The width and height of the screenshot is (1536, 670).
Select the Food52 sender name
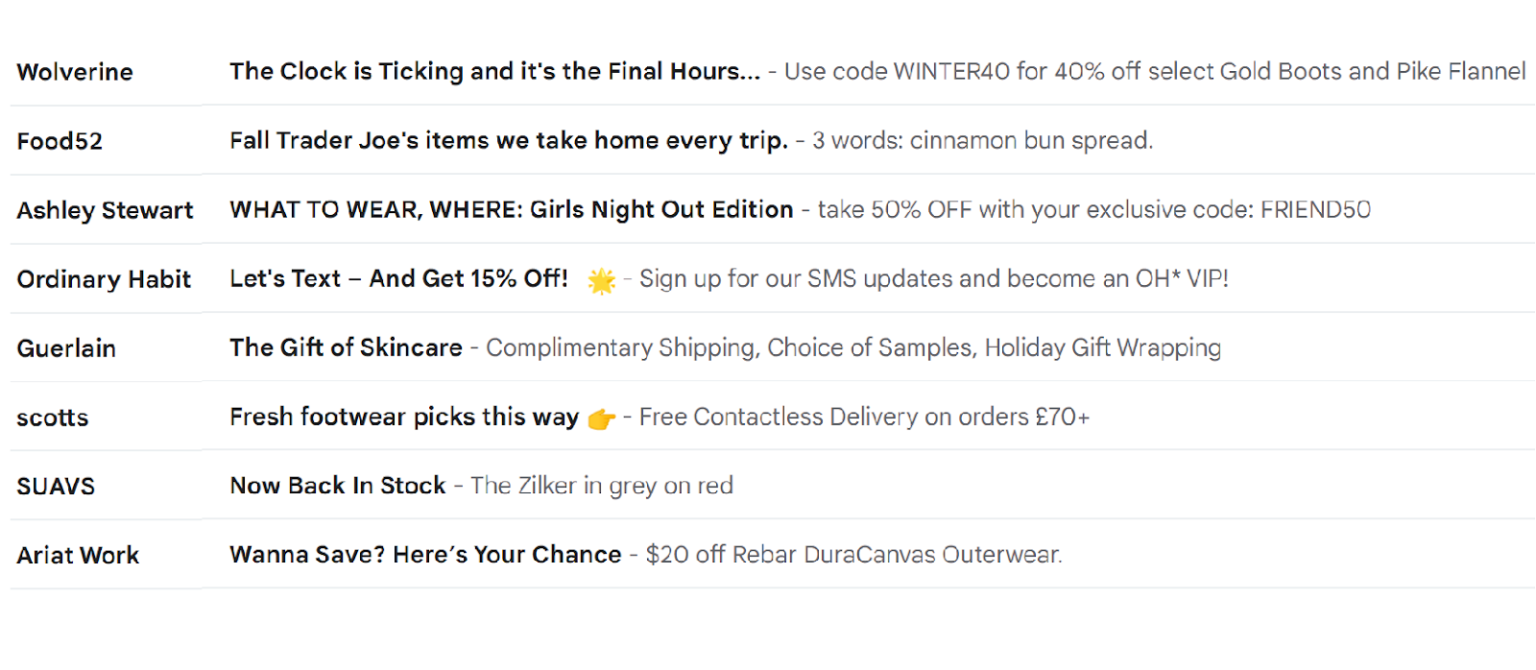pos(60,141)
